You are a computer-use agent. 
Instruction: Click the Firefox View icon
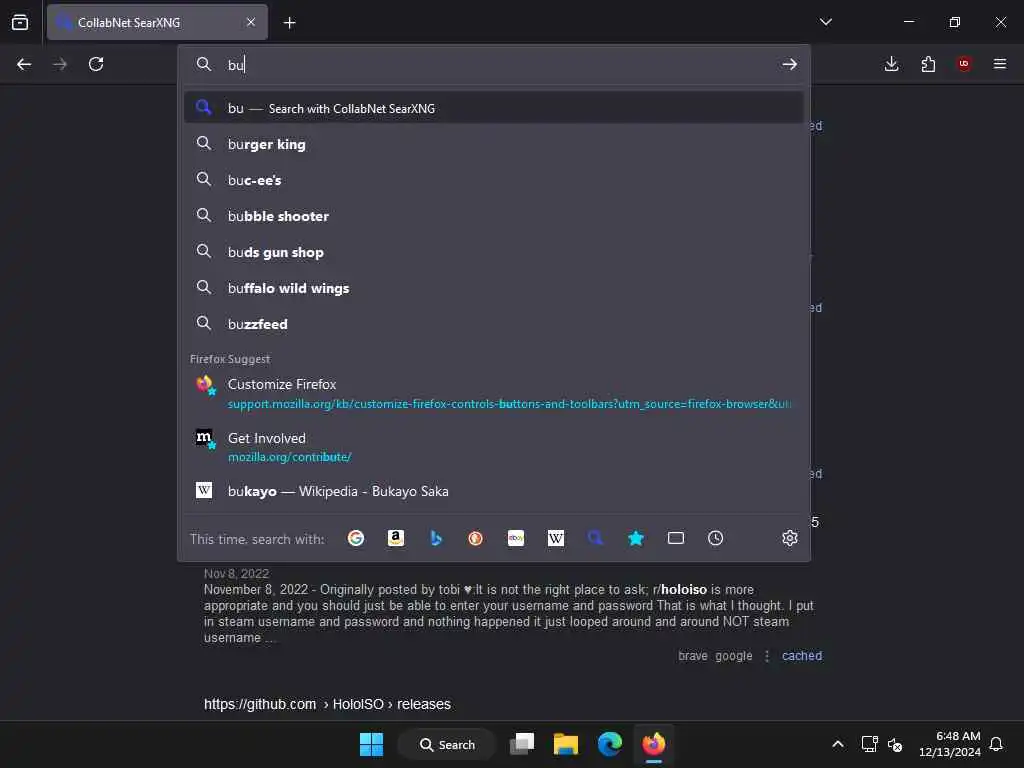click(20, 22)
